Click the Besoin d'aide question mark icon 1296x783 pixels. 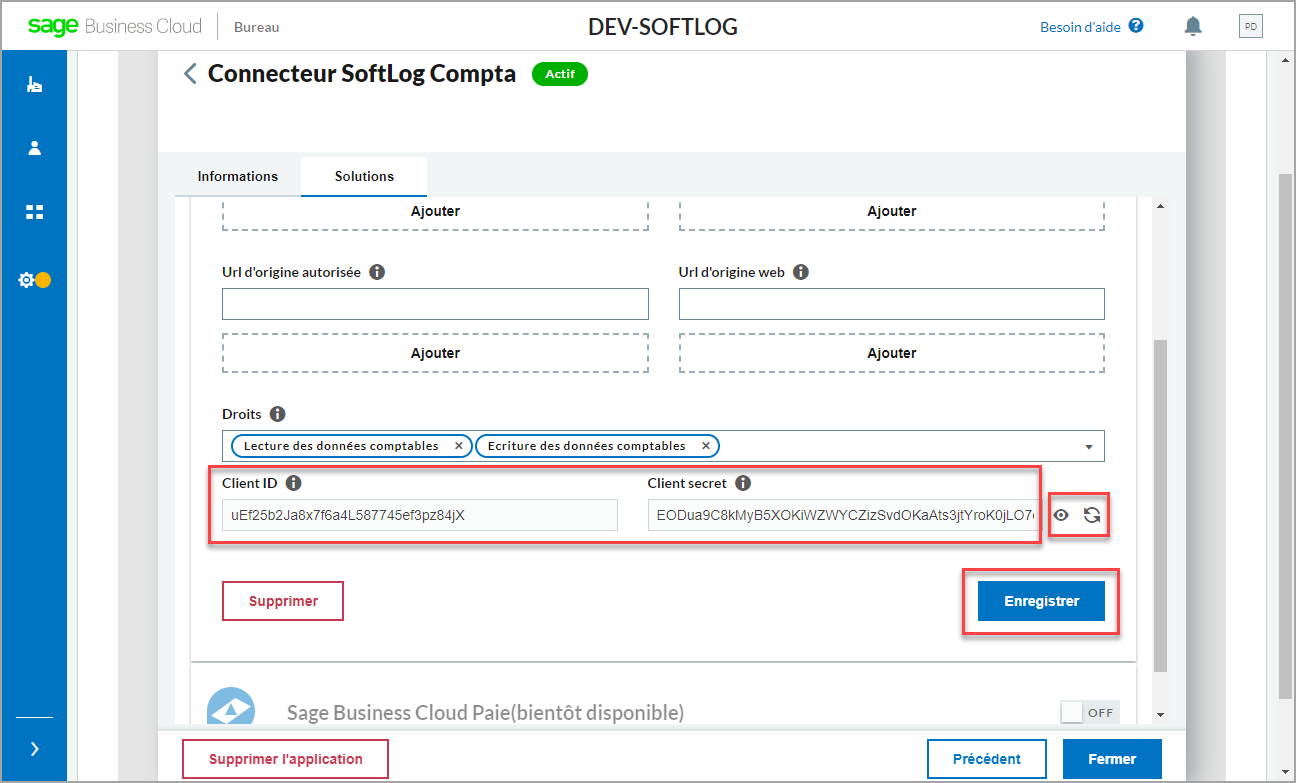coord(1136,26)
